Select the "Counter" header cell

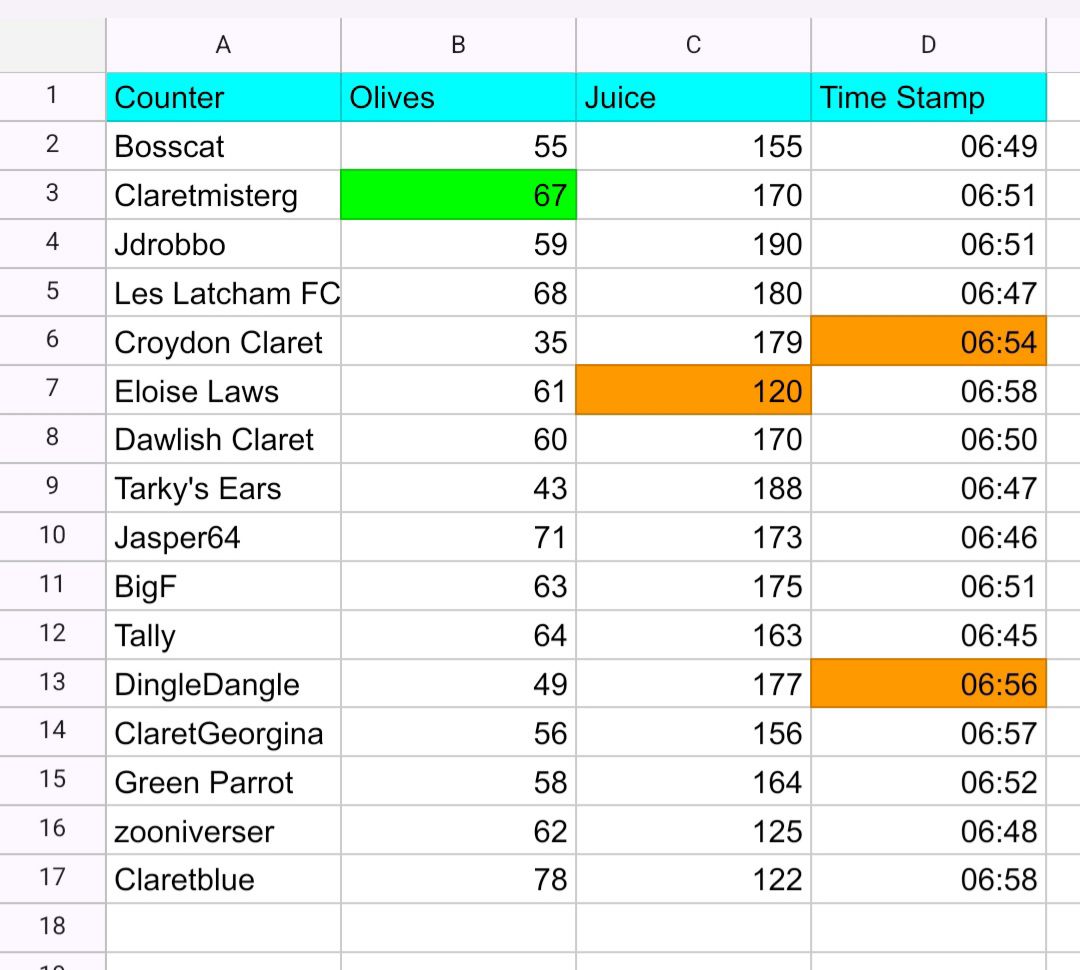(223, 97)
